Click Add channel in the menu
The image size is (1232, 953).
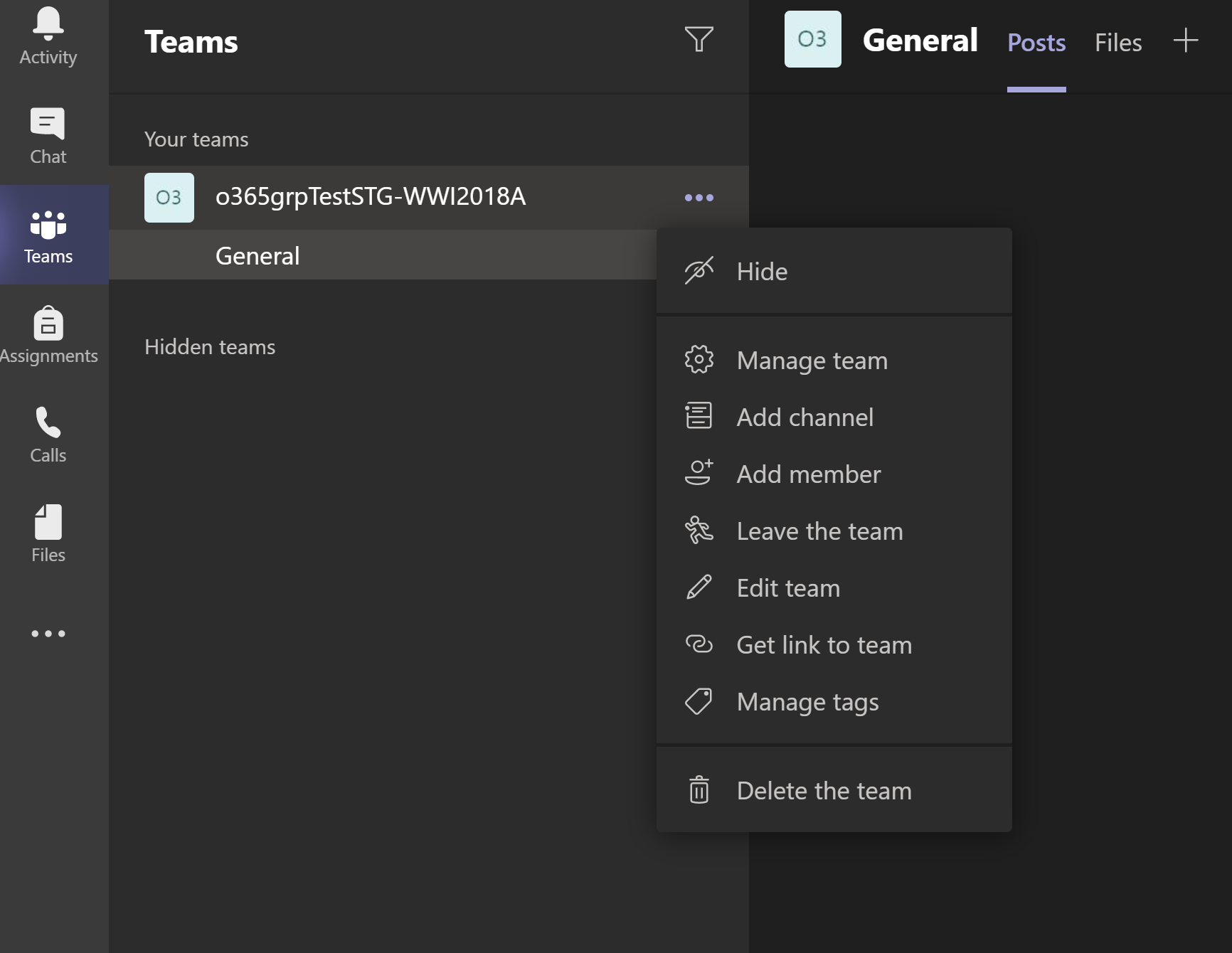point(805,417)
